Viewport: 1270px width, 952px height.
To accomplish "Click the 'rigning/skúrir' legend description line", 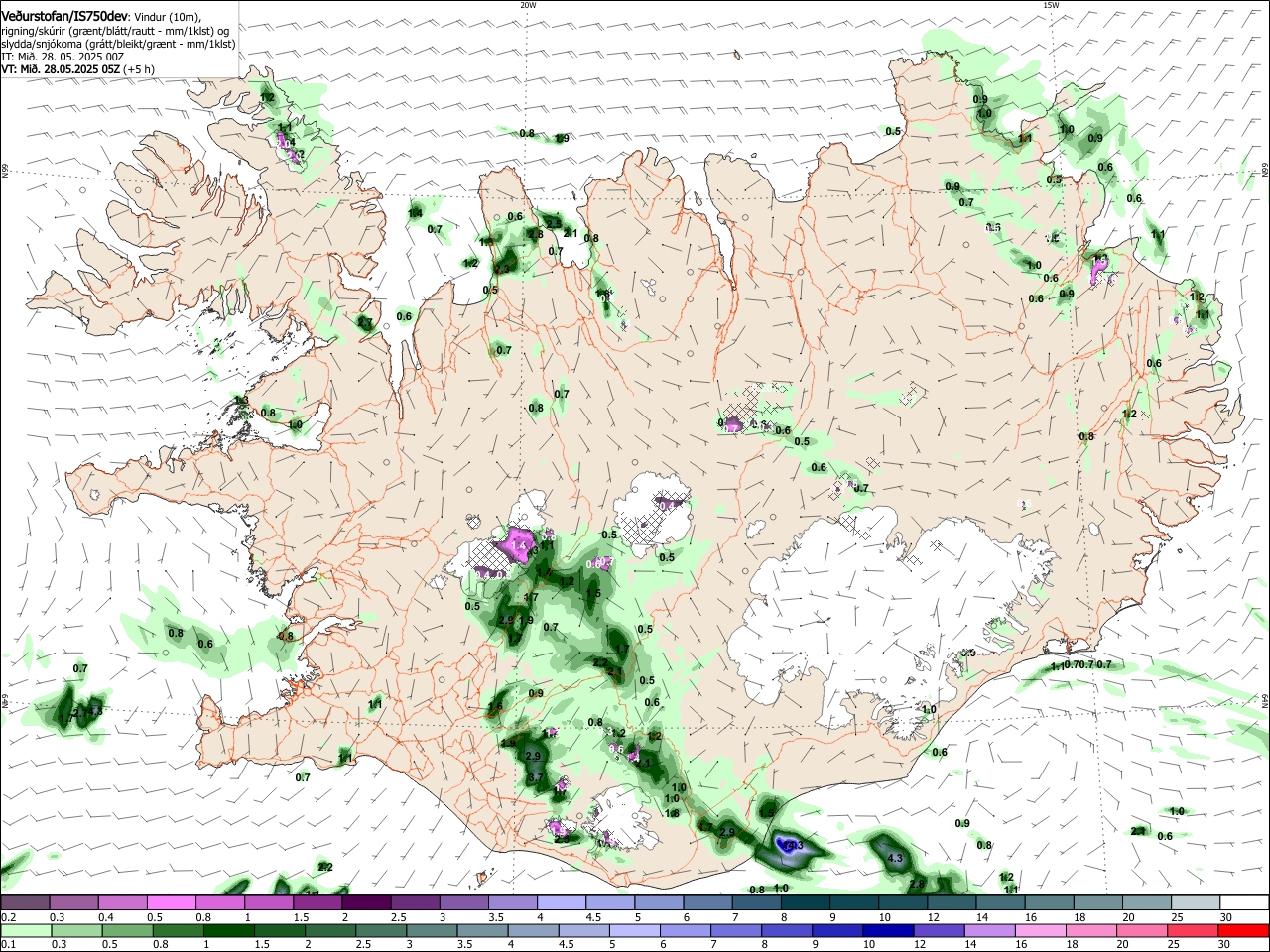I will click(x=116, y=31).
